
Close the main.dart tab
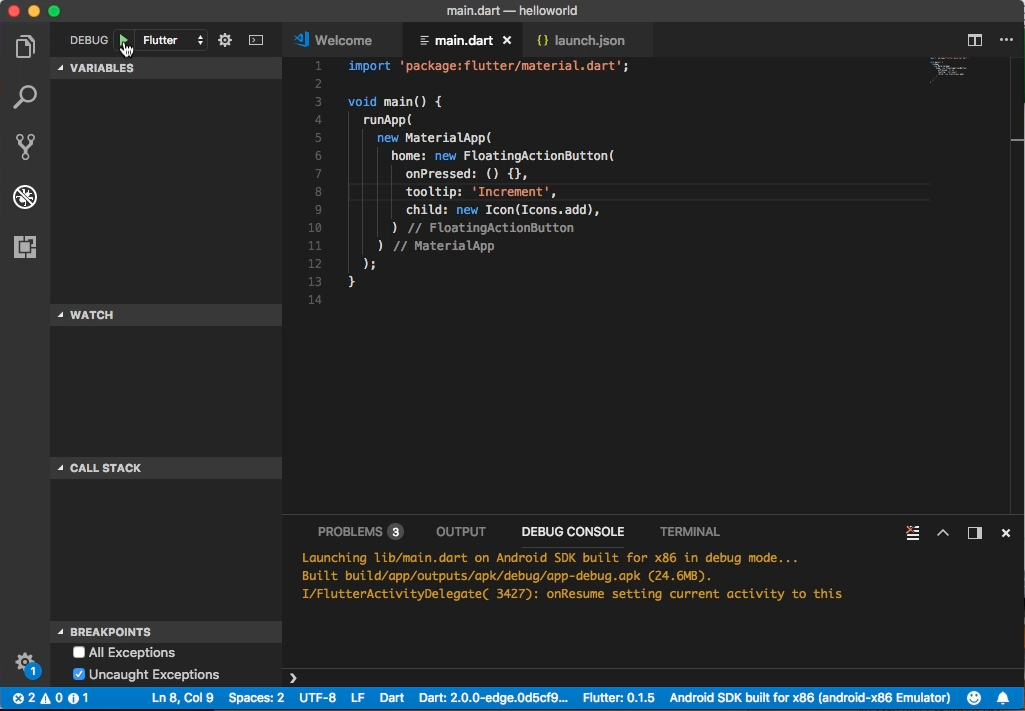click(507, 40)
